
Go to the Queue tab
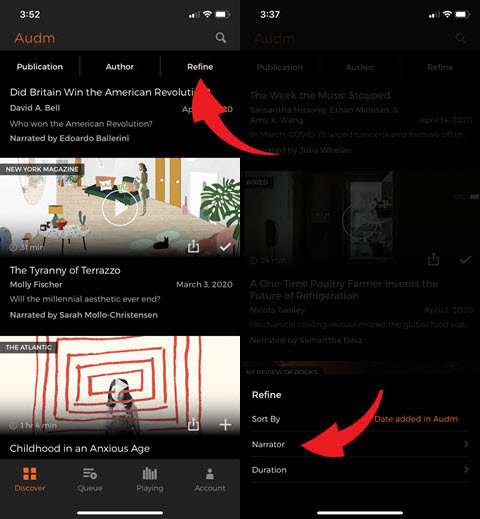tap(90, 480)
